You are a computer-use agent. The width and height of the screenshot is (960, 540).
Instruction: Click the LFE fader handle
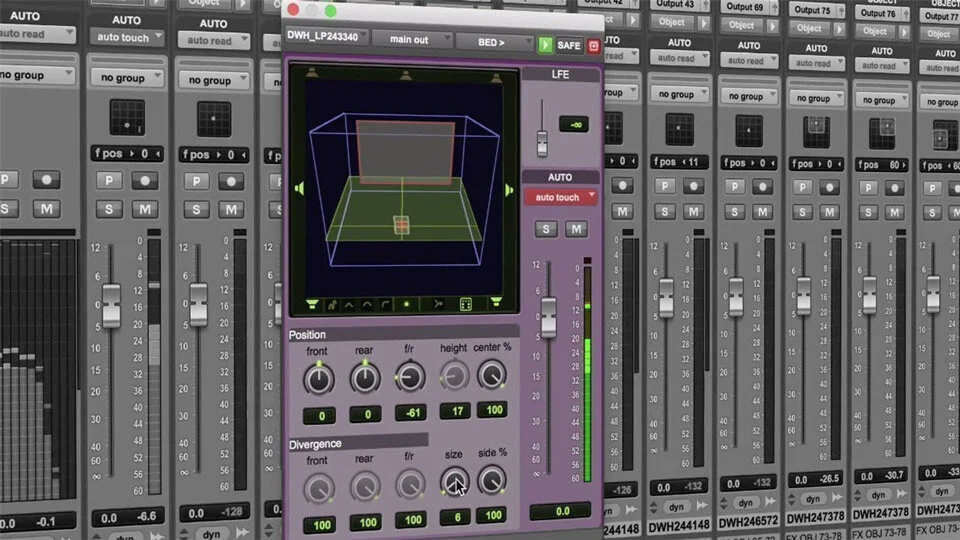(542, 144)
